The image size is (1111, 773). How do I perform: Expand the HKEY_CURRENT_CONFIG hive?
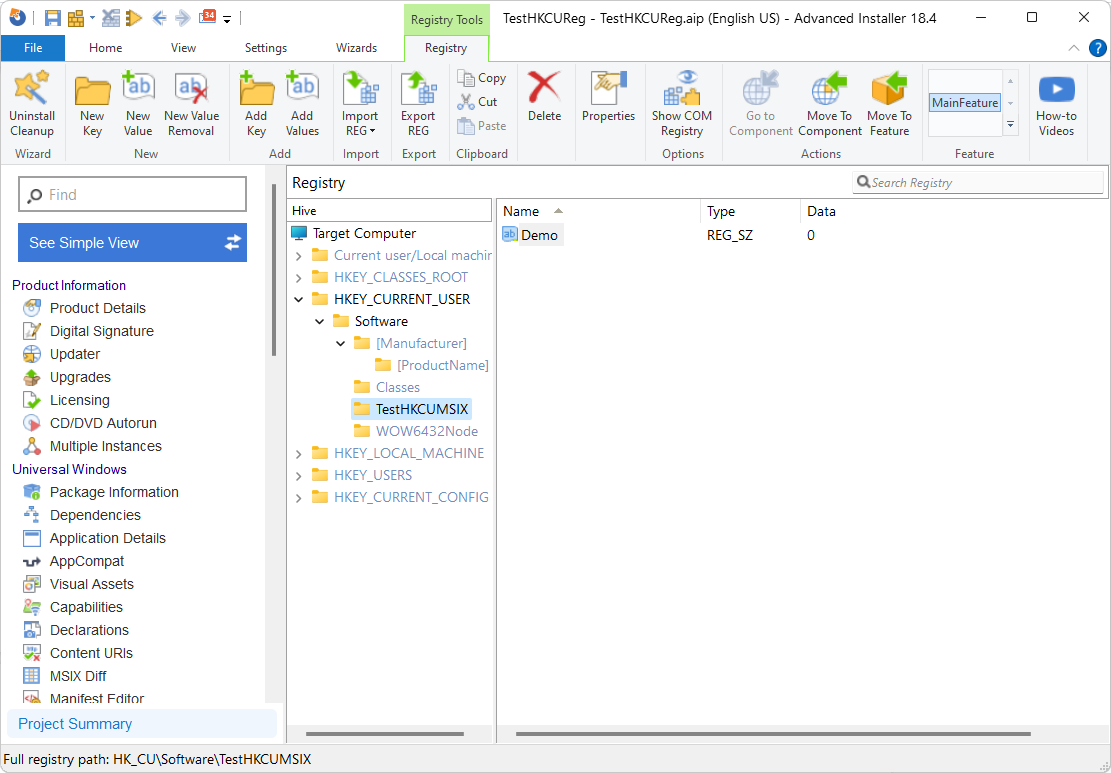(298, 498)
